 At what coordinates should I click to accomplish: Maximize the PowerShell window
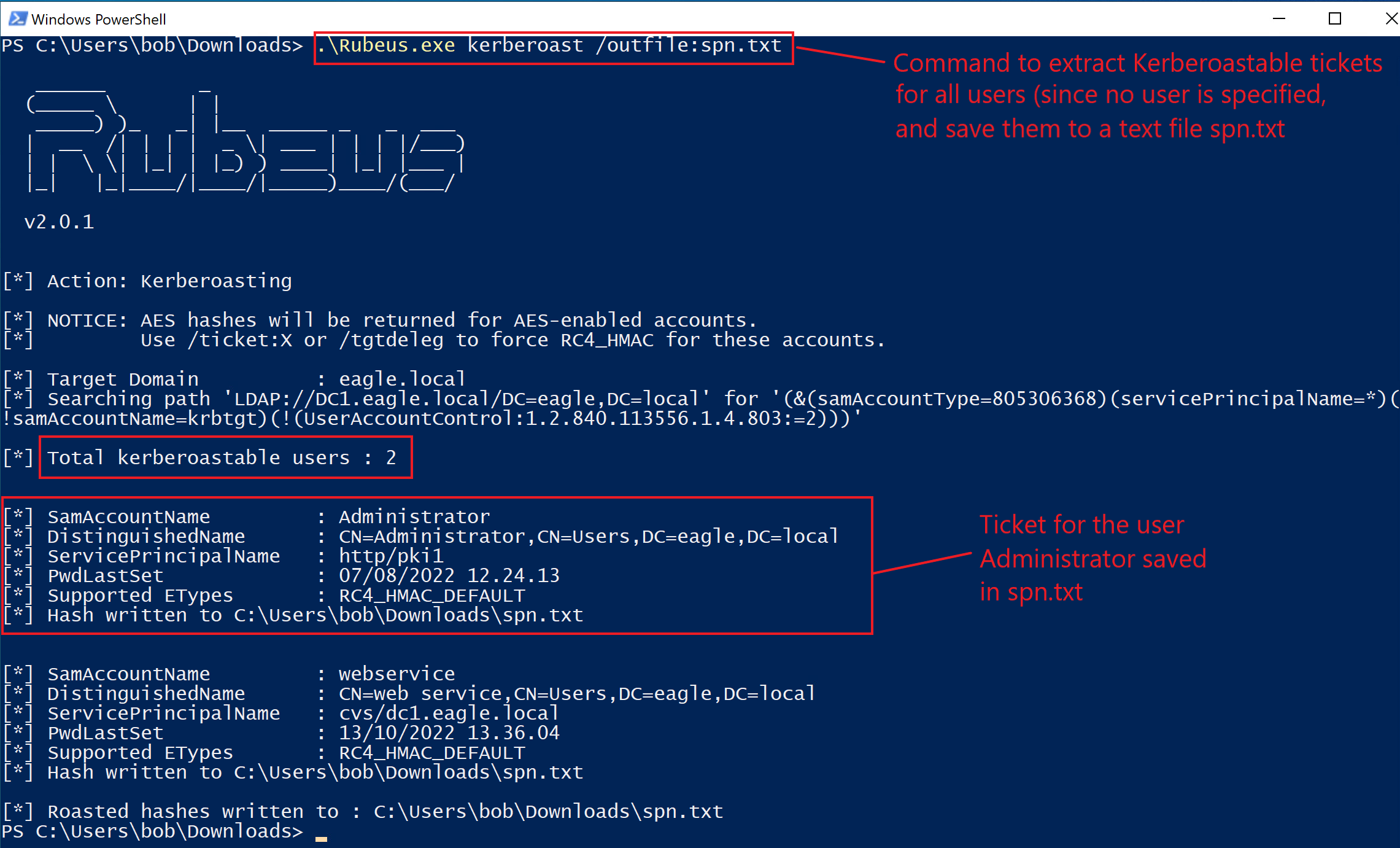click(x=1334, y=18)
